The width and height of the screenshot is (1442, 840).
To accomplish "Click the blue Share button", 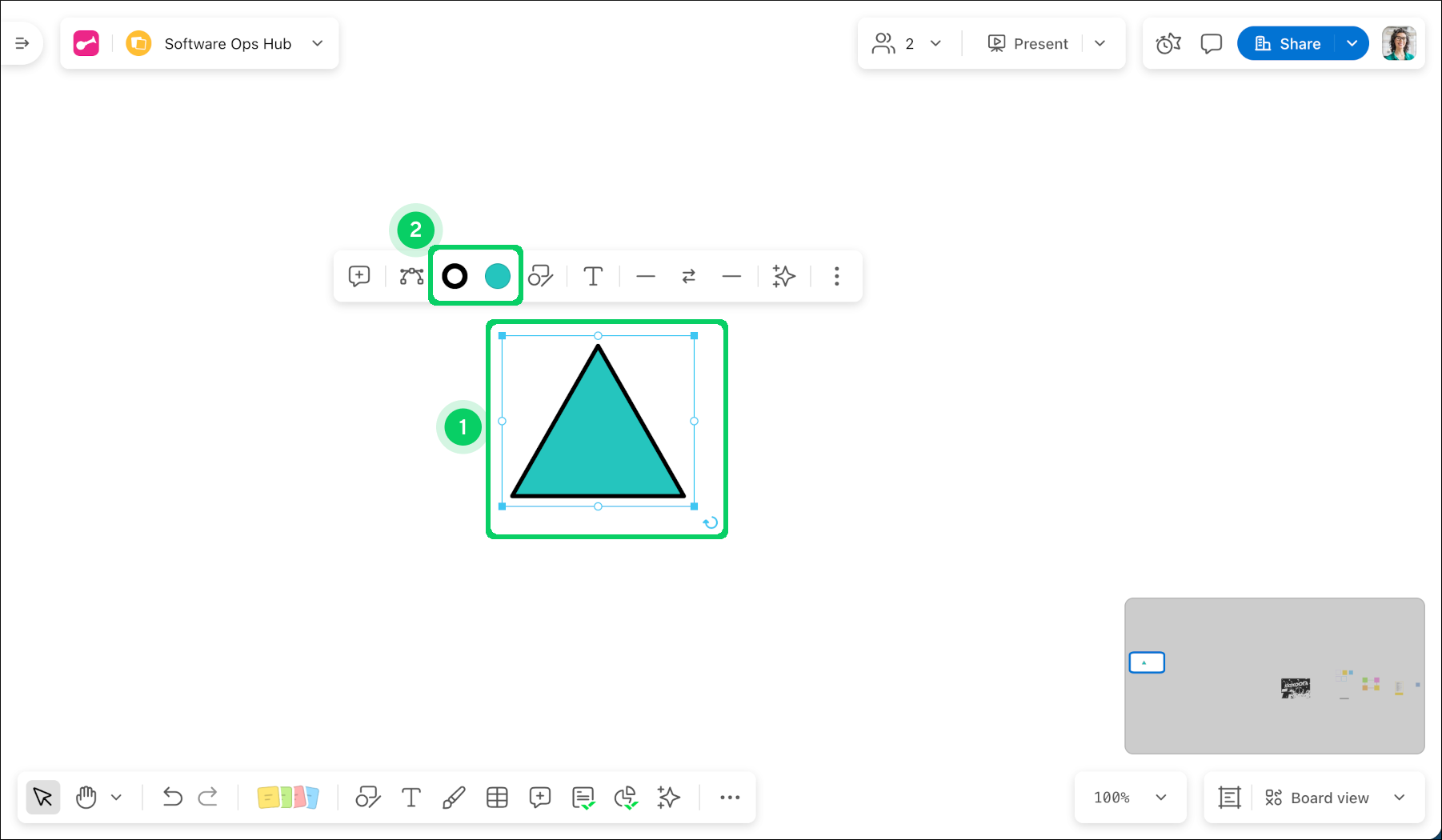I will (1290, 43).
